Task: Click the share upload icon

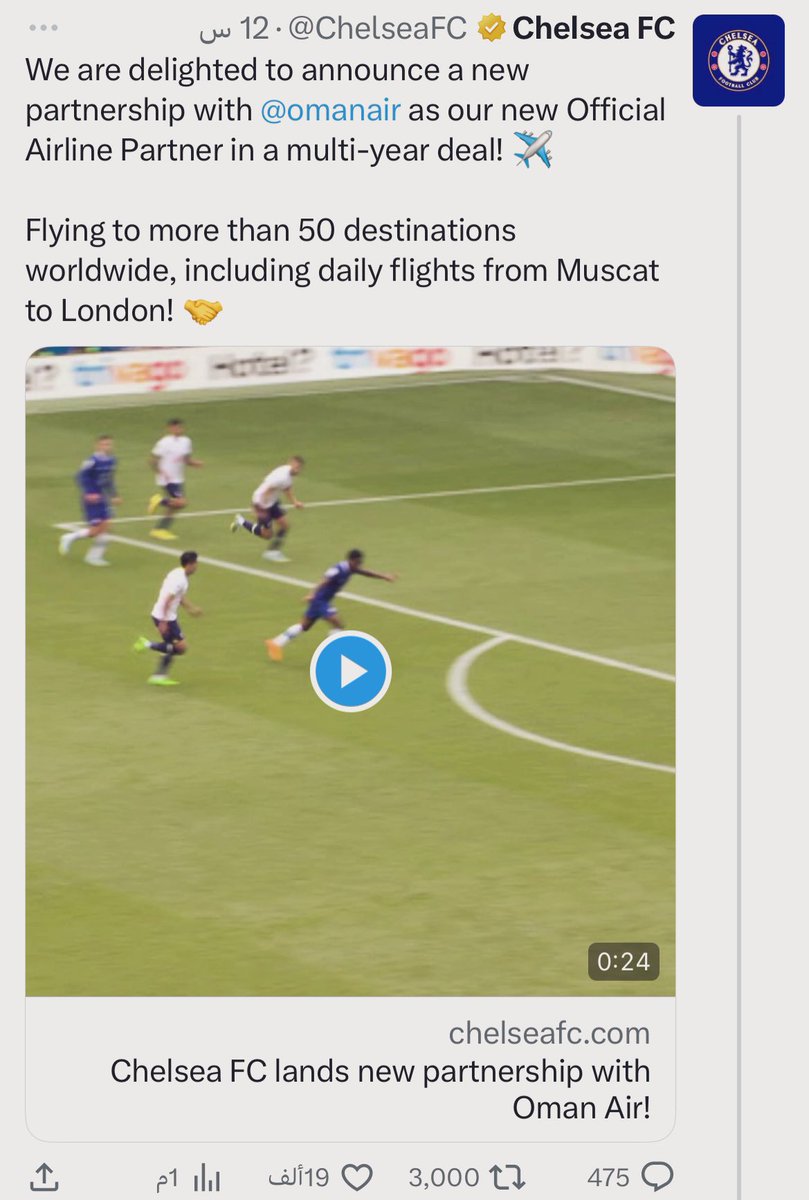Action: (42, 1176)
